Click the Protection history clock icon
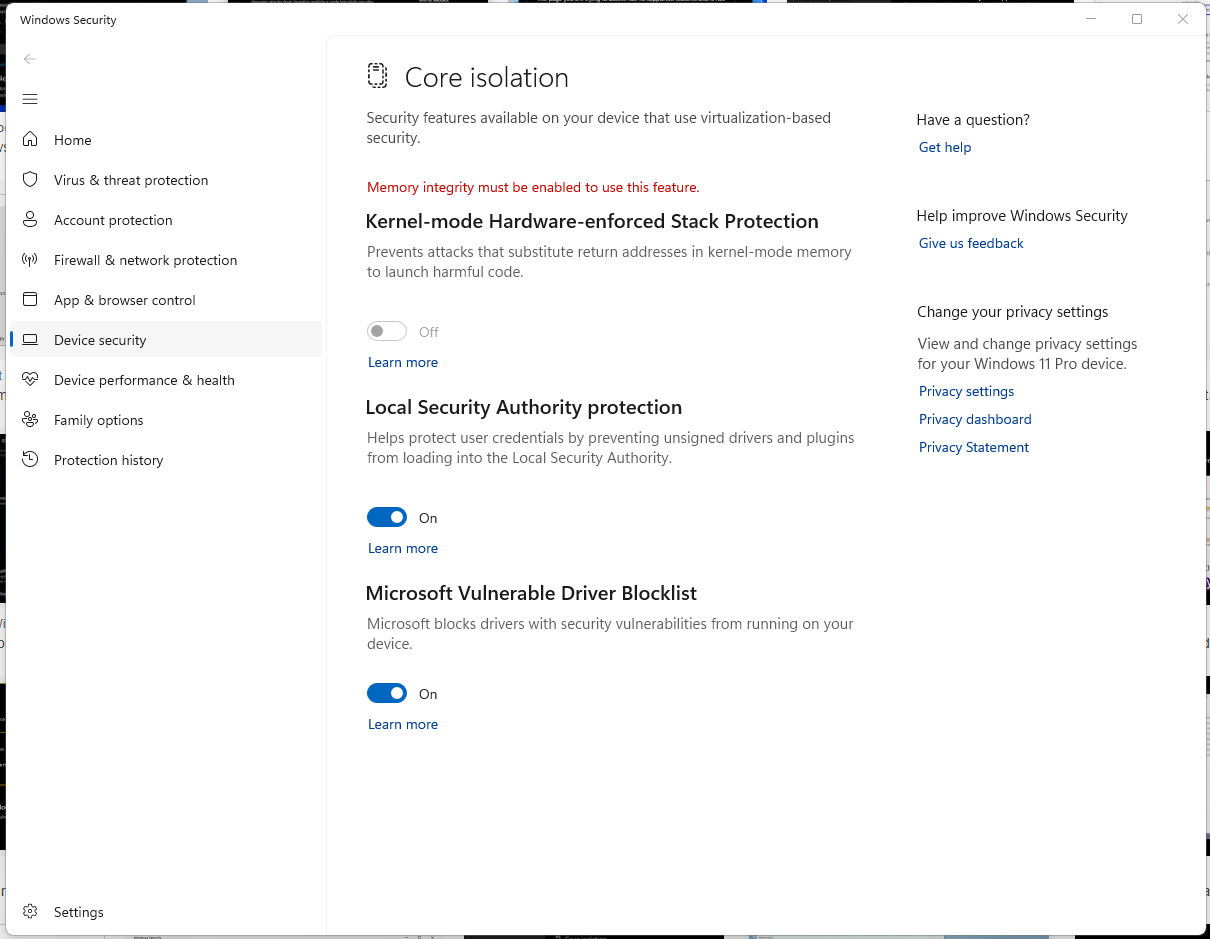1210x939 pixels. pyautogui.click(x=30, y=460)
